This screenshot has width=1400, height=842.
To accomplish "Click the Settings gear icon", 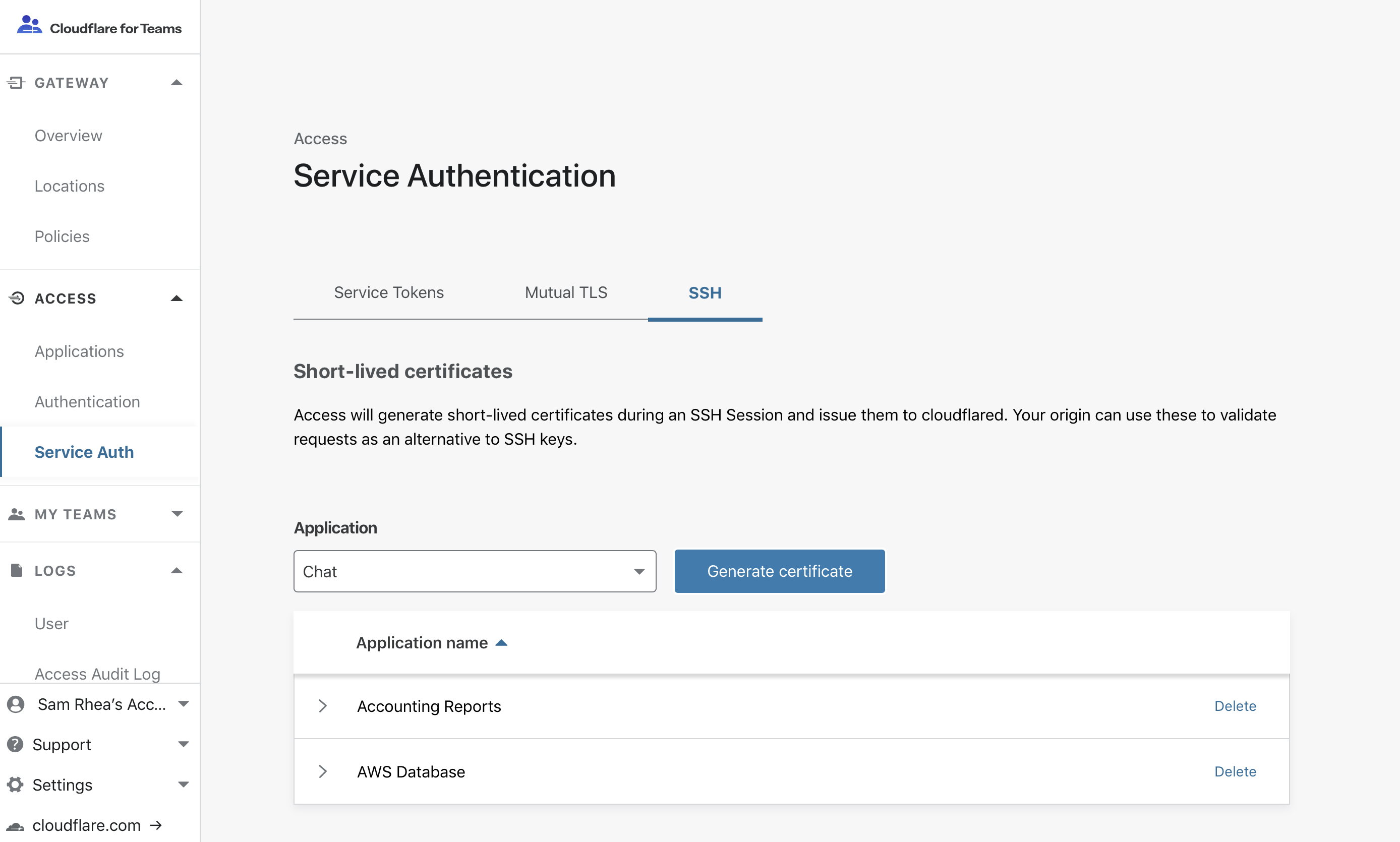I will [x=15, y=784].
